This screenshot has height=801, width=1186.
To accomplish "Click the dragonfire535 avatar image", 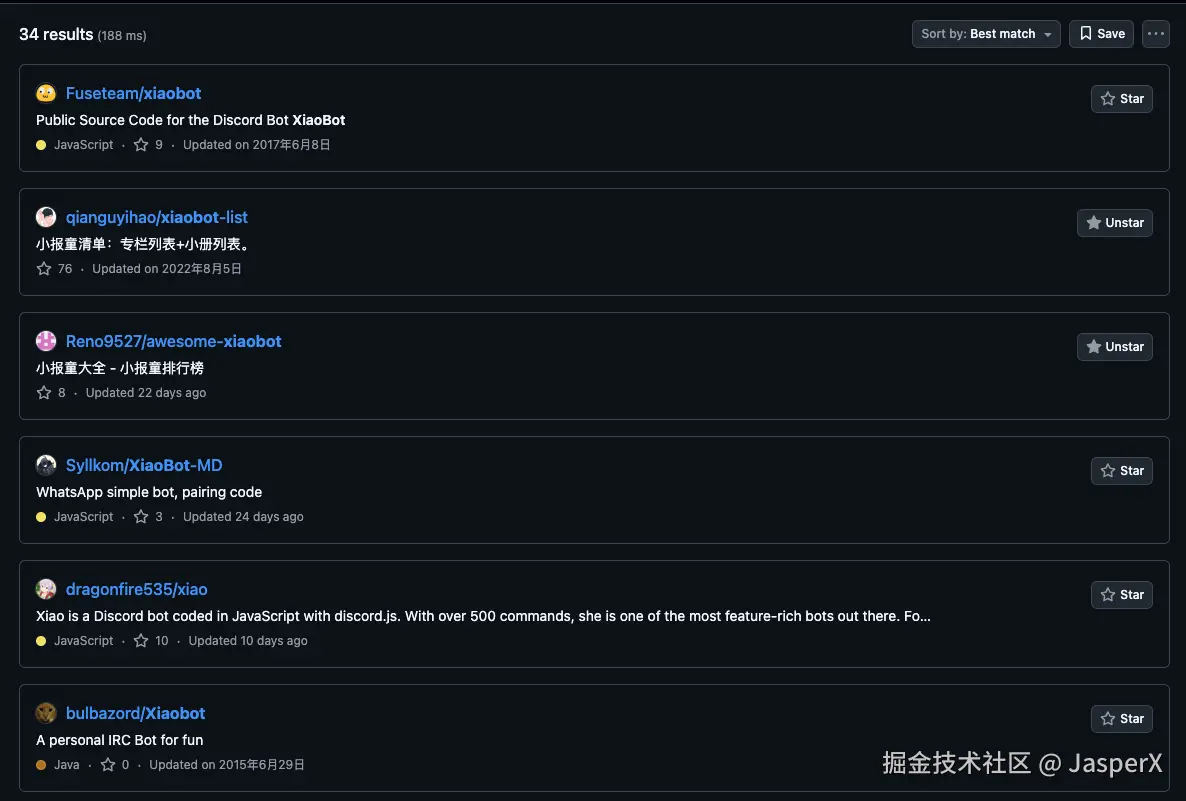I will (x=46, y=588).
